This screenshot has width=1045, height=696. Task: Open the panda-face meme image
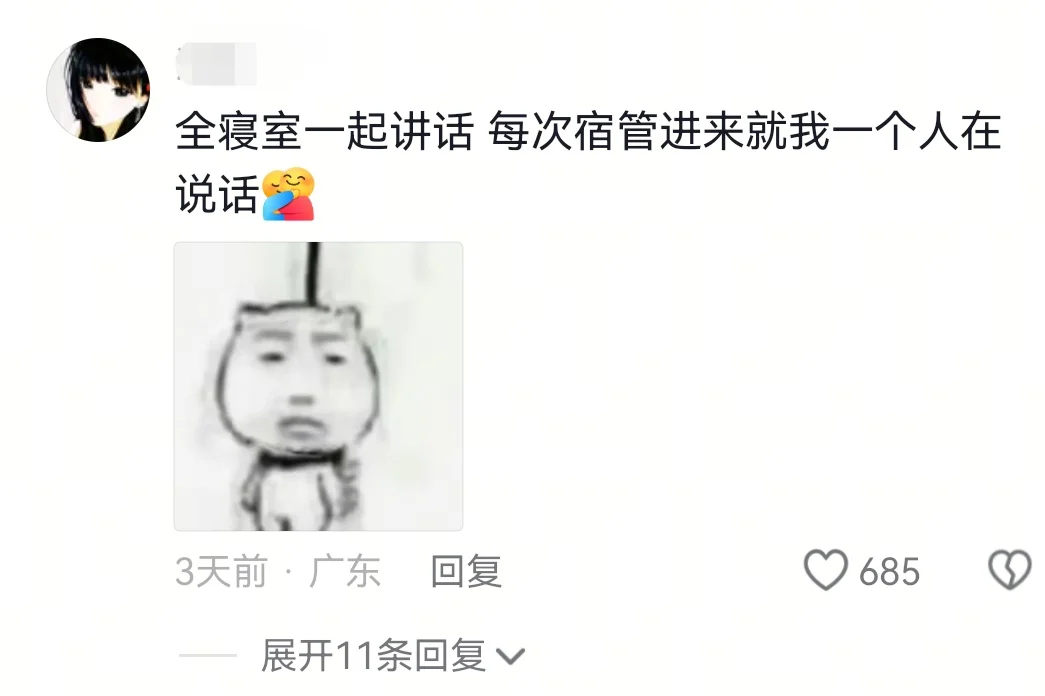click(319, 387)
